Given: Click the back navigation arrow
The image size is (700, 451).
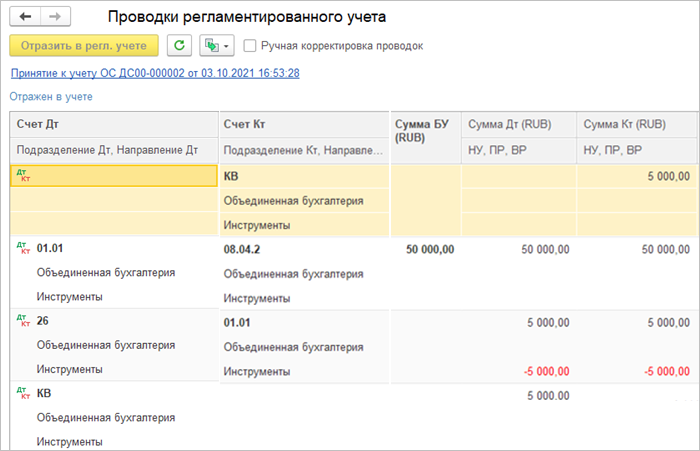Looking at the screenshot, I should [25, 18].
